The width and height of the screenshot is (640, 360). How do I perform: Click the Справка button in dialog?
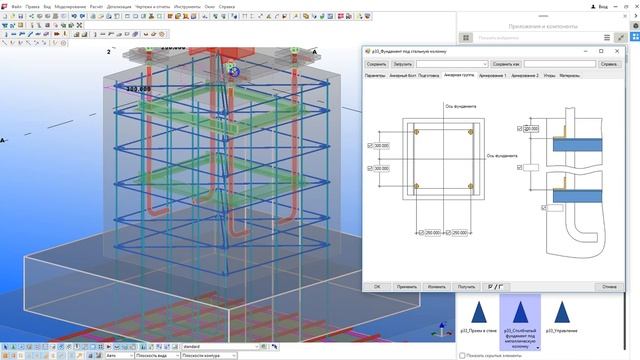pos(609,64)
